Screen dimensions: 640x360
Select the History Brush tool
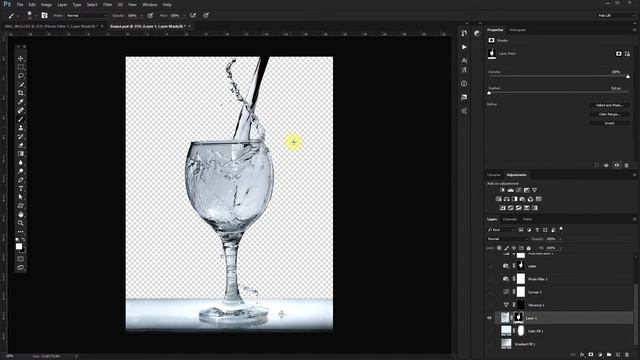tap(20, 136)
